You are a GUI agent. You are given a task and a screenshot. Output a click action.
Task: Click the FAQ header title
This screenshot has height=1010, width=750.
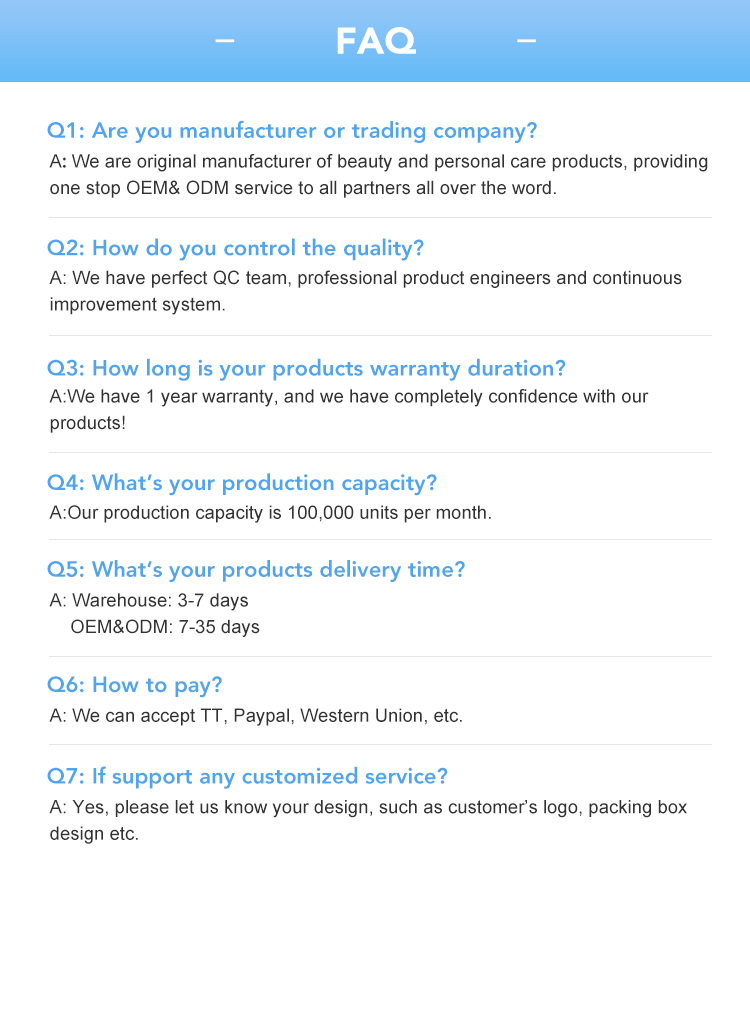click(x=375, y=41)
